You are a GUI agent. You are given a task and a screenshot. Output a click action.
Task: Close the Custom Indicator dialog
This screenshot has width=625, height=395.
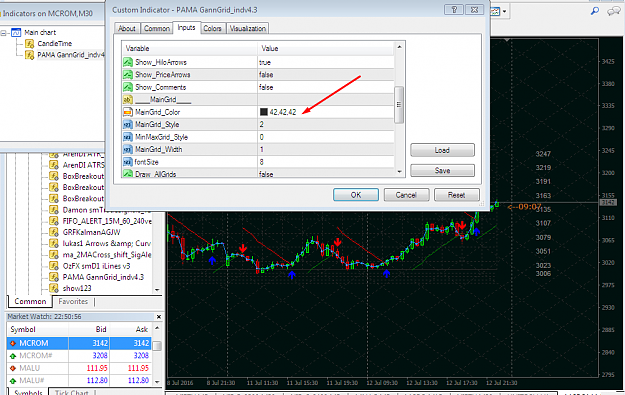(474, 10)
